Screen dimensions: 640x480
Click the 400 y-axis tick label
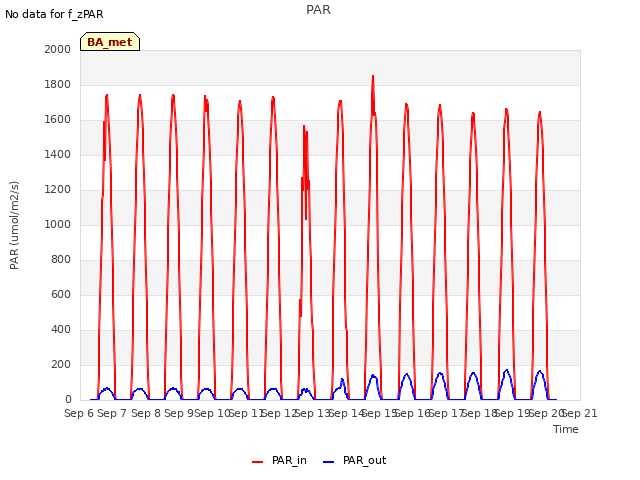click(x=61, y=329)
